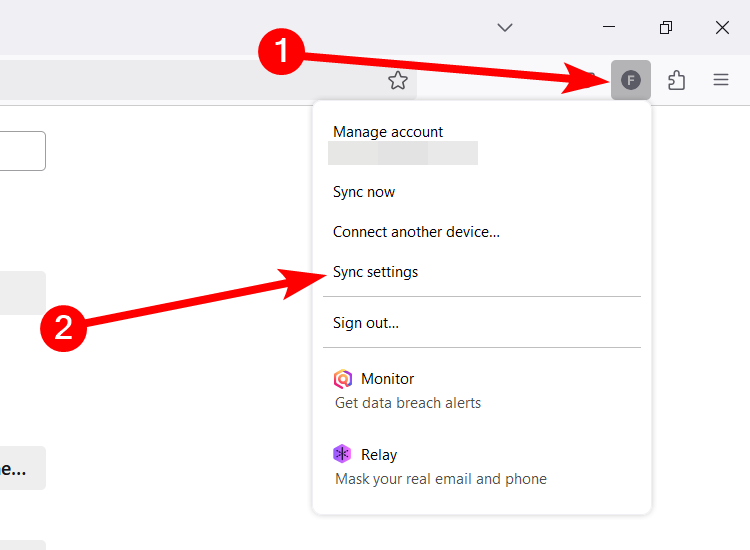Click the Firefox account avatar icon
Viewport: 750px width, 550px height.
pos(631,81)
